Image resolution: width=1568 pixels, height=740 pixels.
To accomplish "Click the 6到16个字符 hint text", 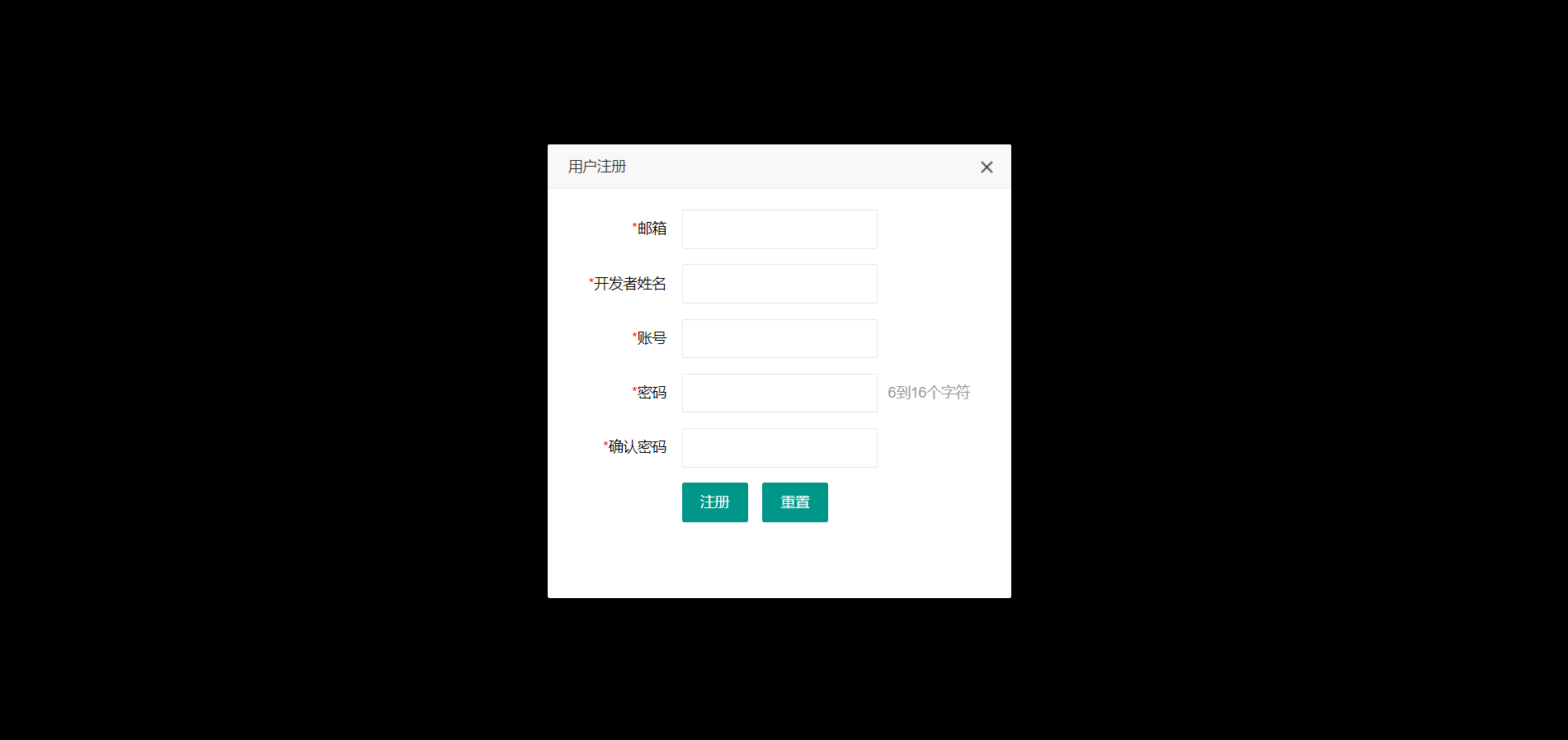I will 929,393.
